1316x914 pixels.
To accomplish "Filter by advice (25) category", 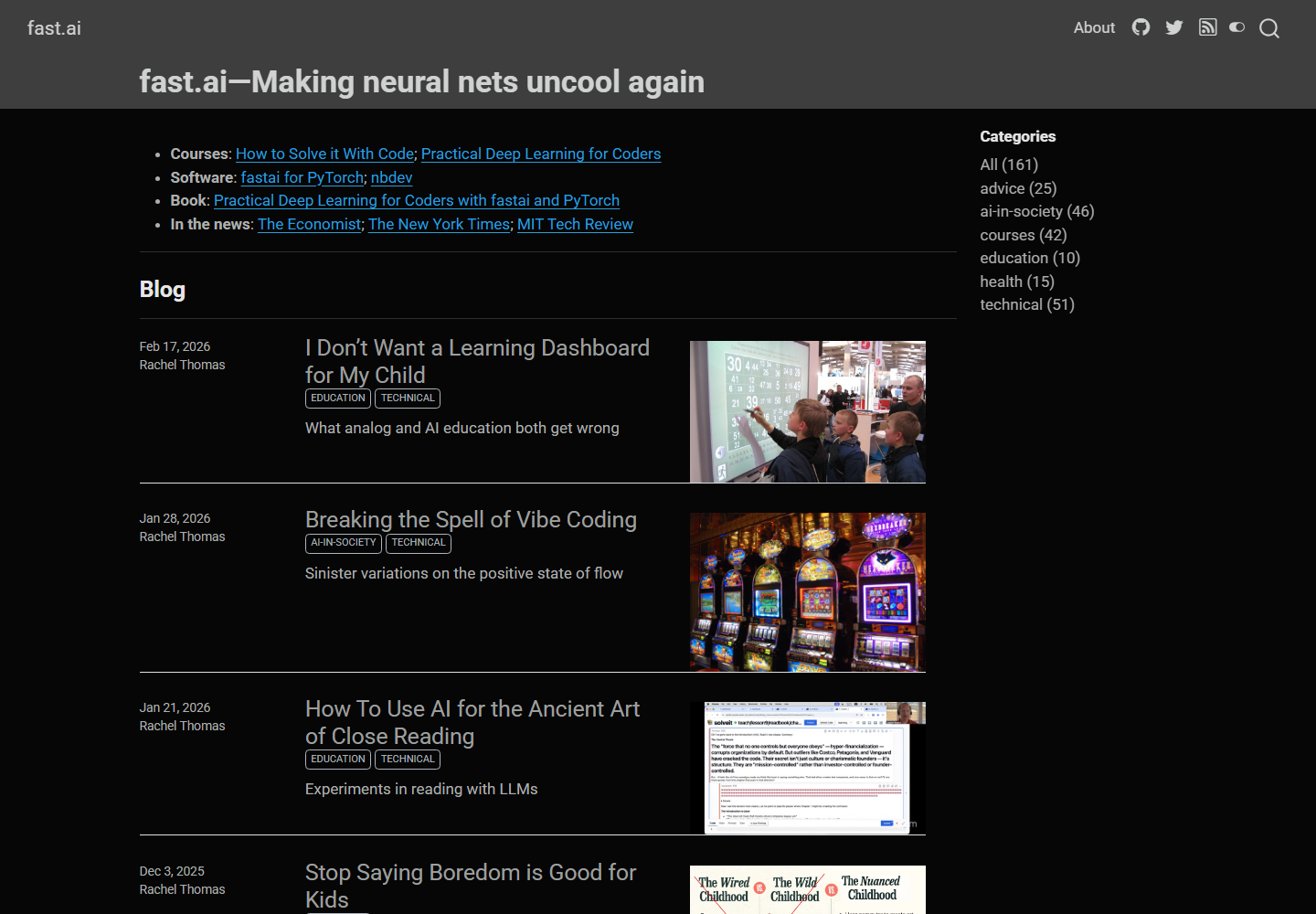I will tap(1018, 188).
